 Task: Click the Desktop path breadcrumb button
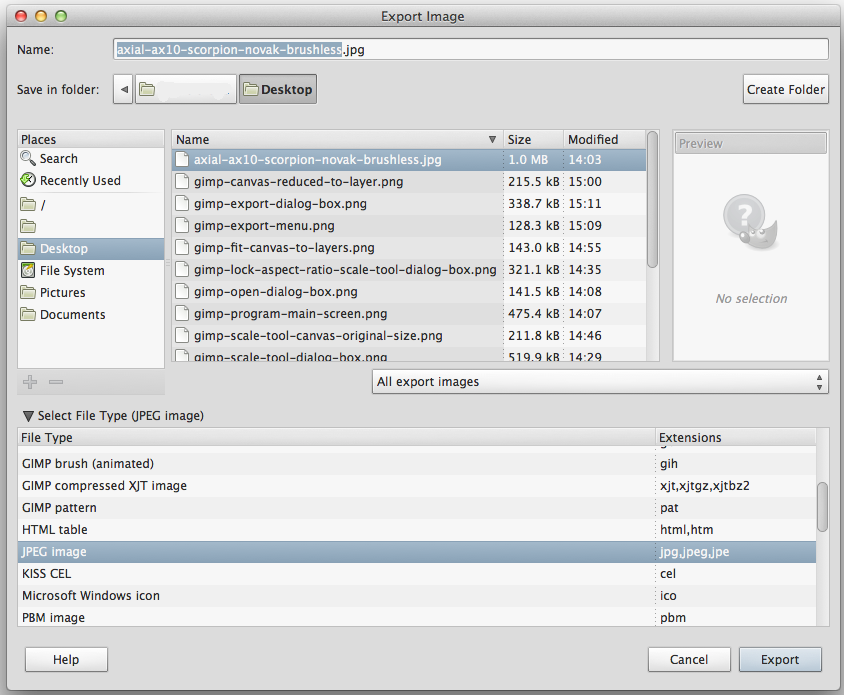point(277,90)
